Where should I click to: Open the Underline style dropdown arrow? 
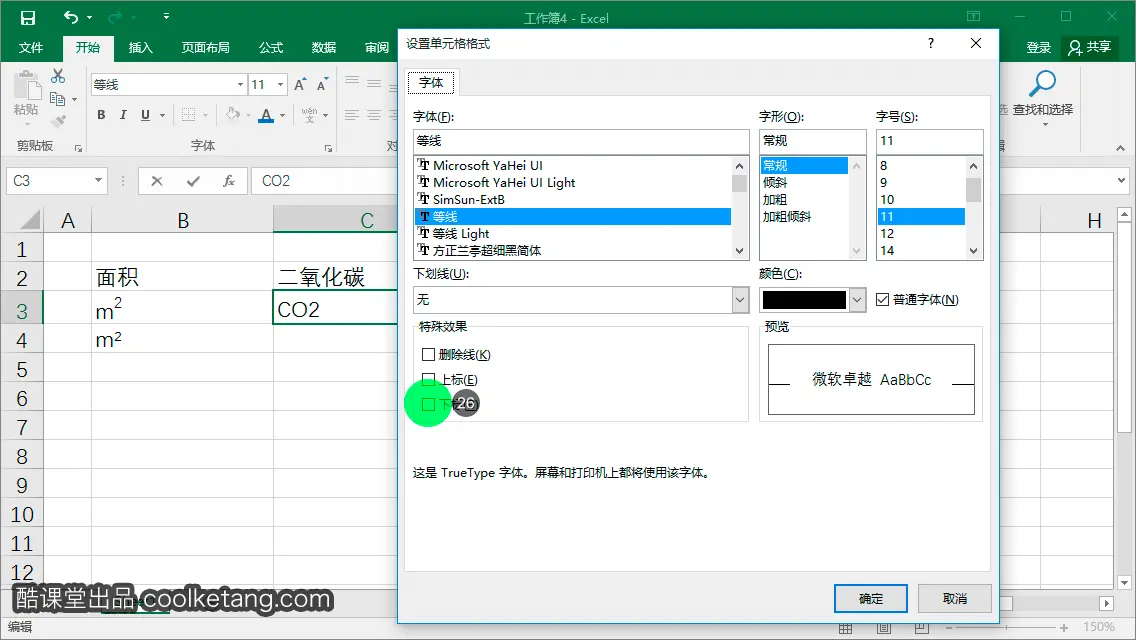click(162, 115)
